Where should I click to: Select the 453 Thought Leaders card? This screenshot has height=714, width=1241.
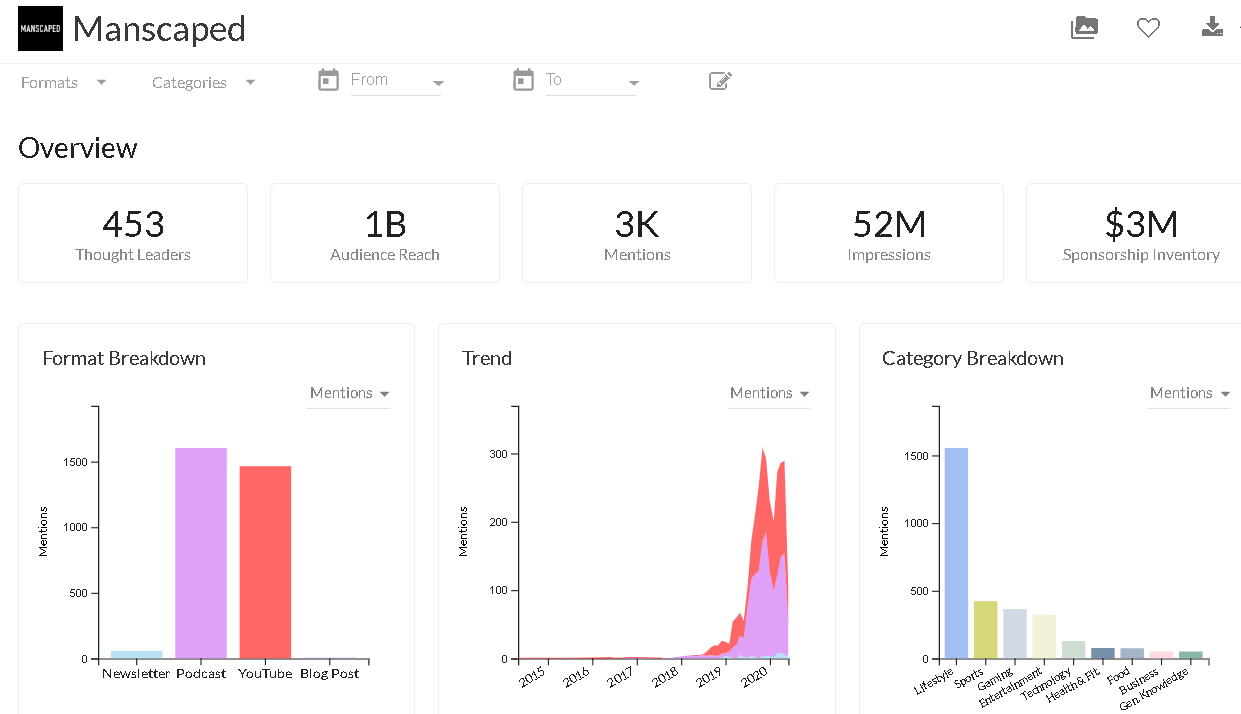(133, 233)
